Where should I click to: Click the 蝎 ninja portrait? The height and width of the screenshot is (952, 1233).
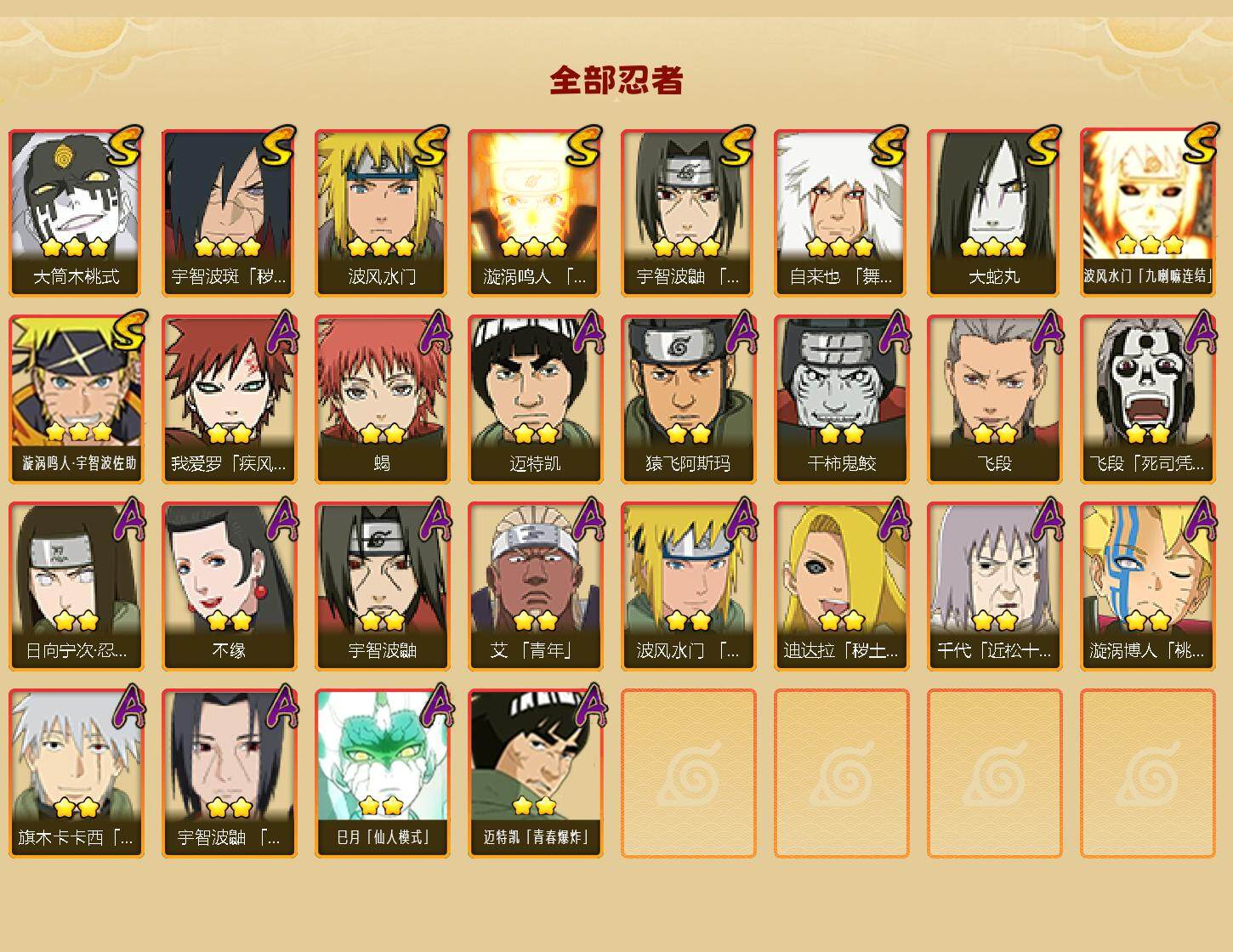(382, 399)
